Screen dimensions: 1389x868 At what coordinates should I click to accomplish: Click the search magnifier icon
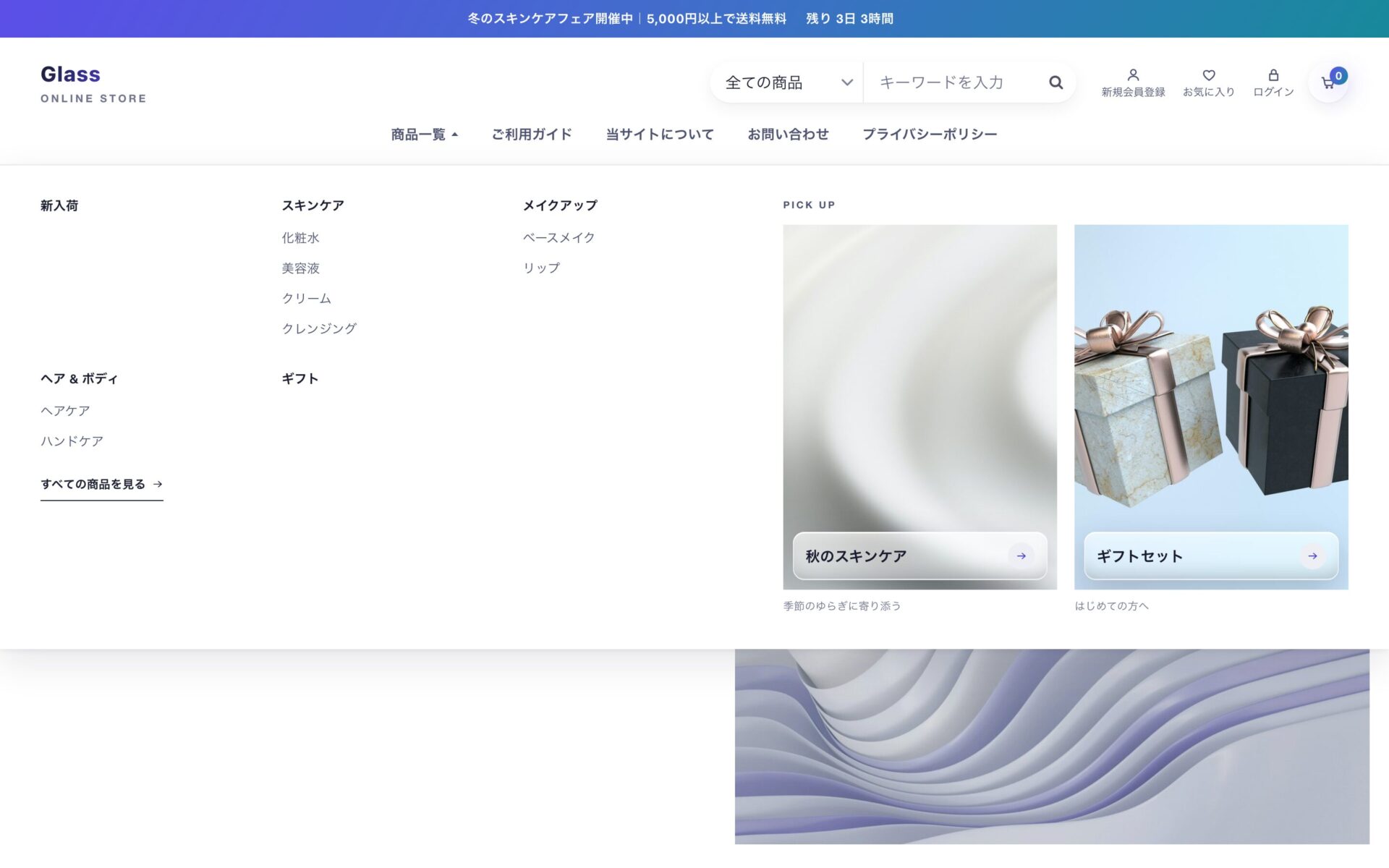click(x=1055, y=82)
